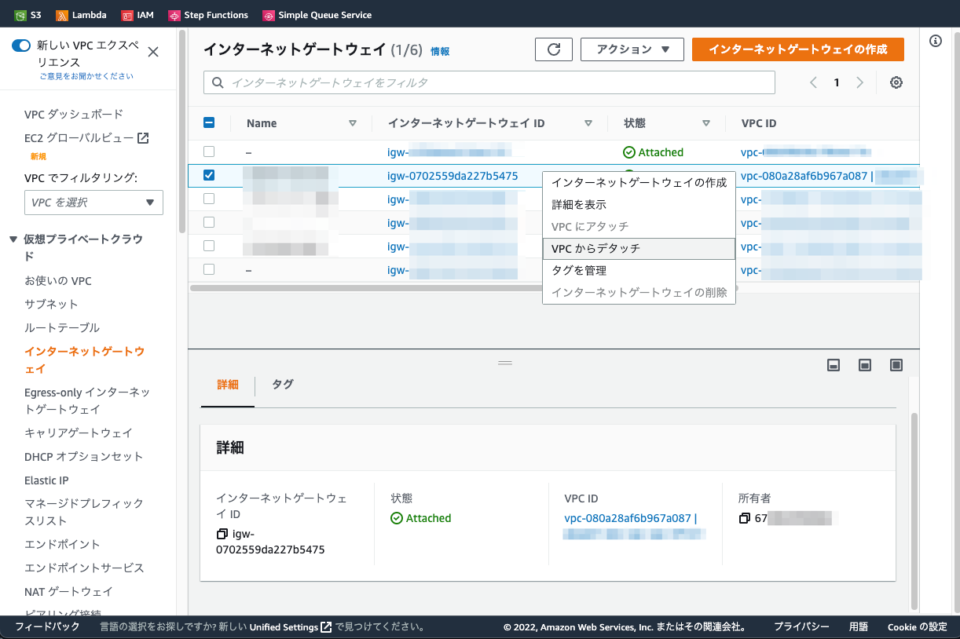Open the Simple Queue Service shortcut
This screenshot has width=960, height=639.
pyautogui.click(x=316, y=14)
